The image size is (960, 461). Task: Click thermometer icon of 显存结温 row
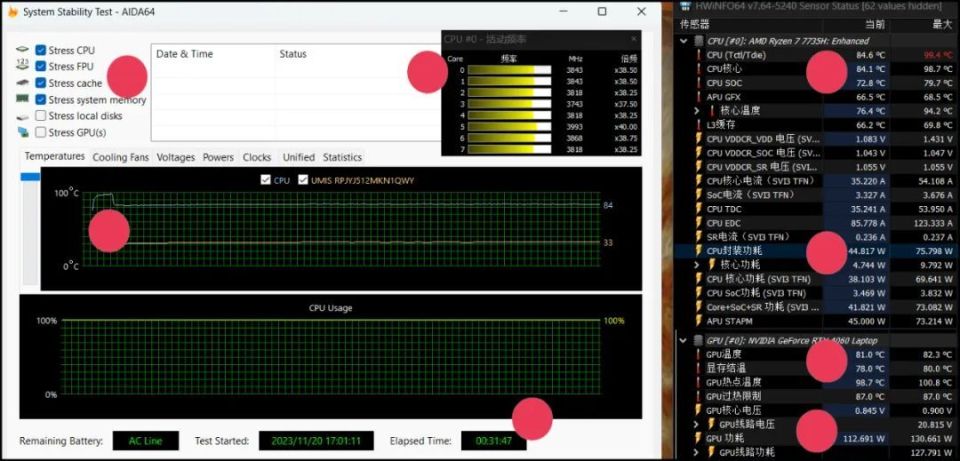click(698, 369)
